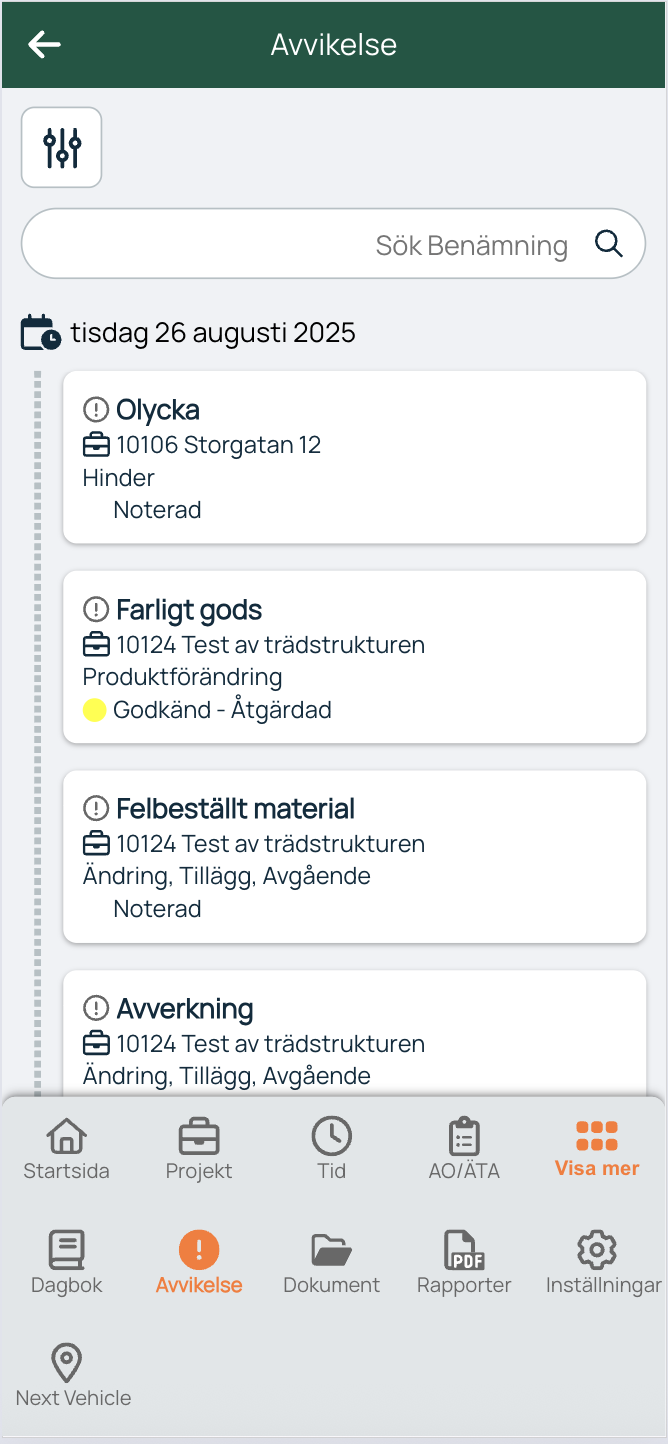Click the calendar icon next to the date
The image size is (668, 1444).
40,331
